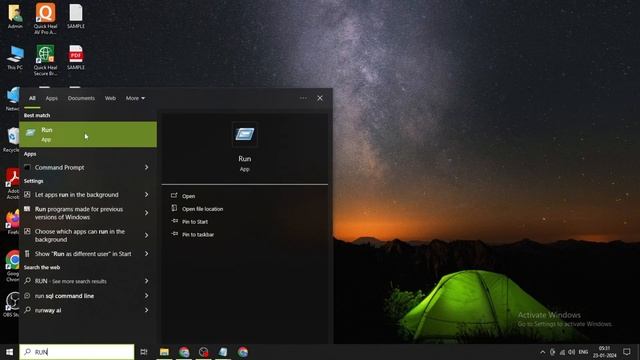
Task: Launch OBS Studio desktop shortcut
Action: tap(11, 304)
